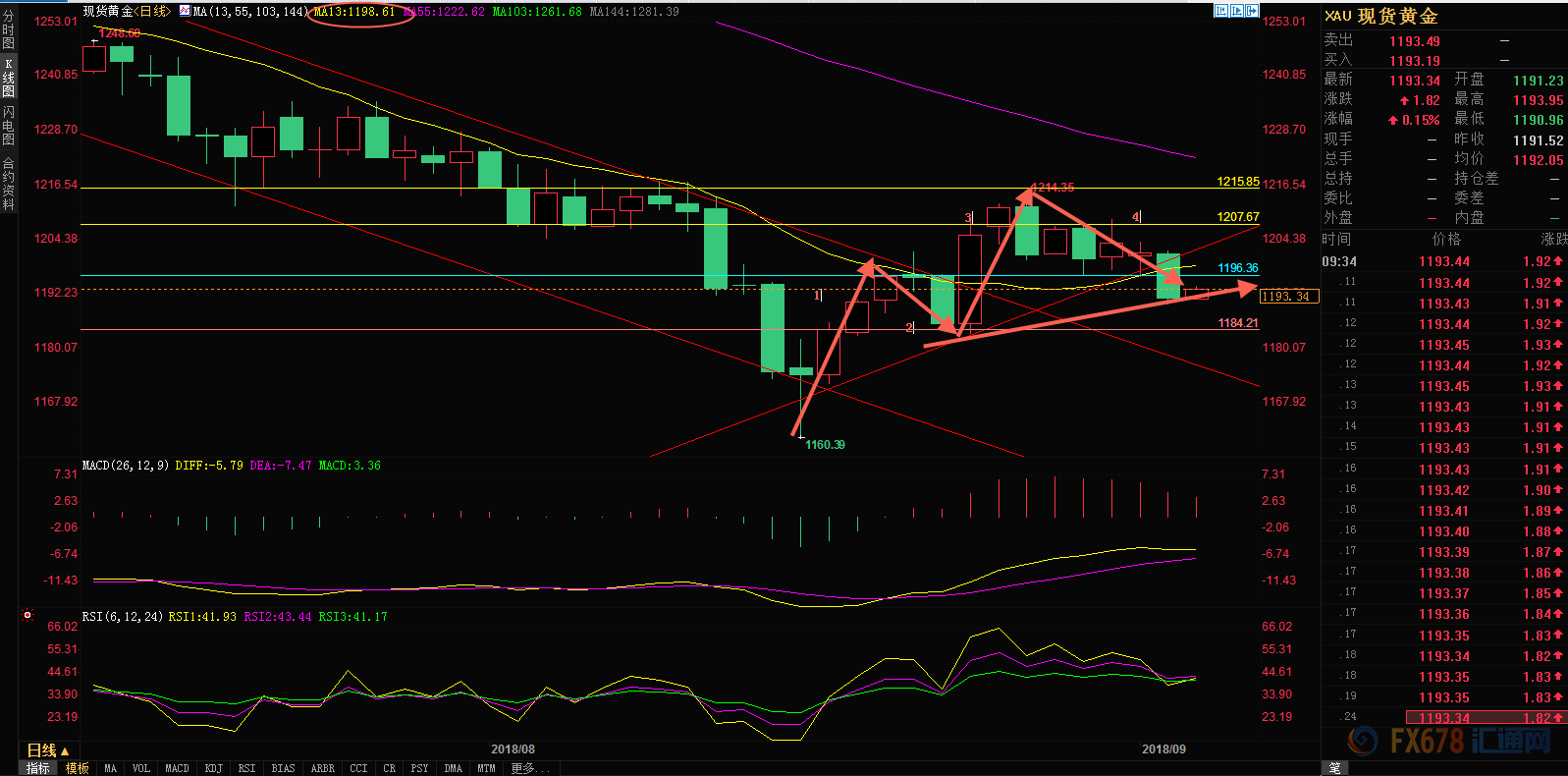This screenshot has height=776, width=1568.
Task: Choose the ARBR indicator tab
Action: 322,768
